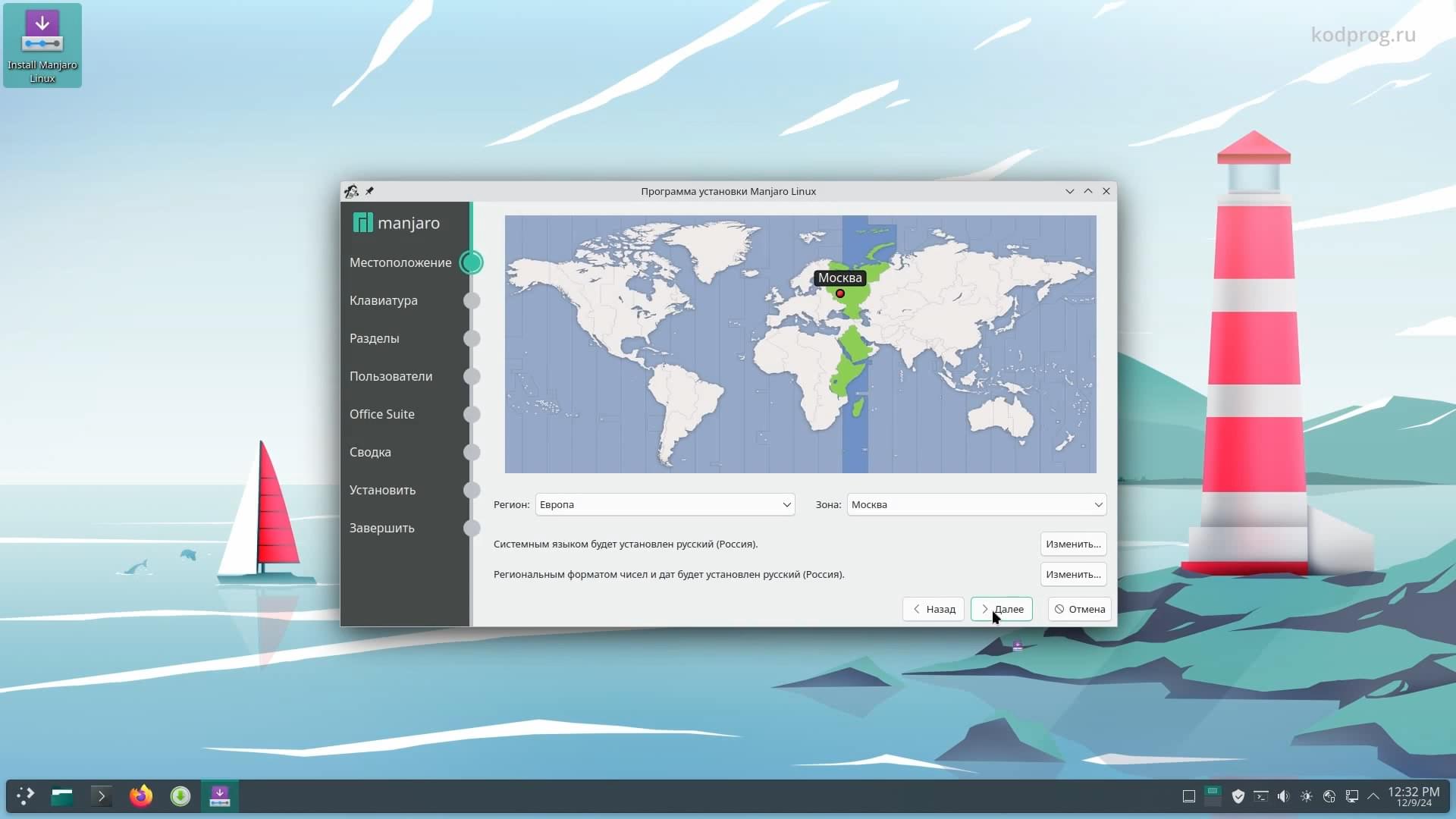Open the Yakuake terminal tray icon
Screen dimensions: 1456x819
pos(1261,796)
